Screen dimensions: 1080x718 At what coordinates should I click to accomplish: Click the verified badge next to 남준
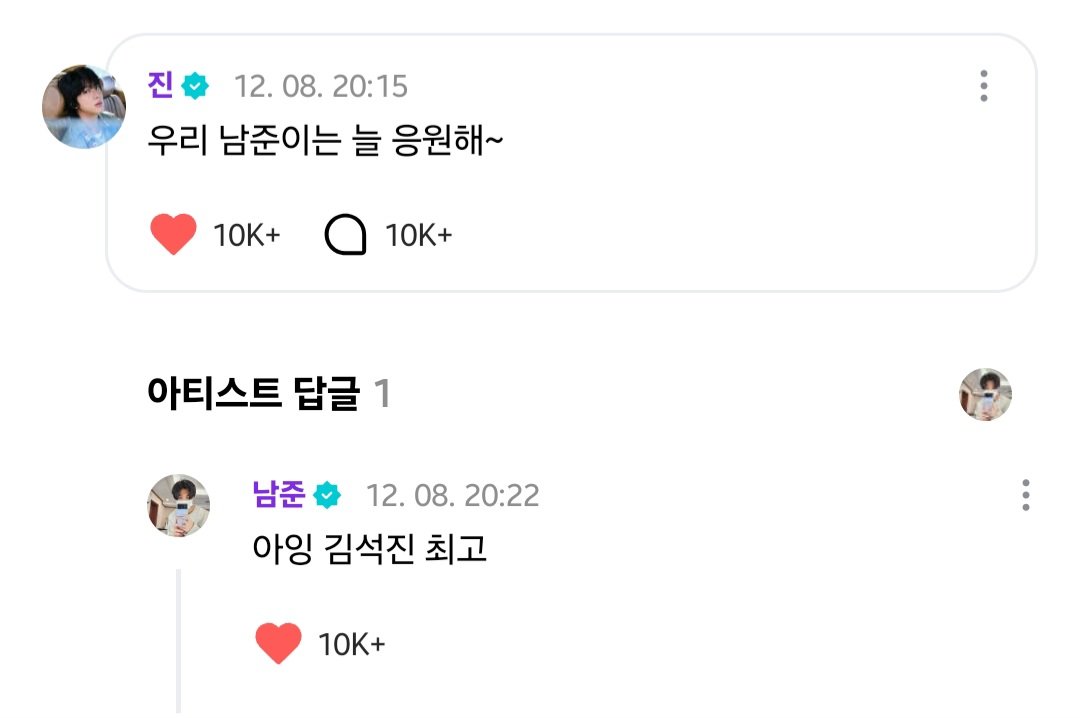(x=328, y=494)
